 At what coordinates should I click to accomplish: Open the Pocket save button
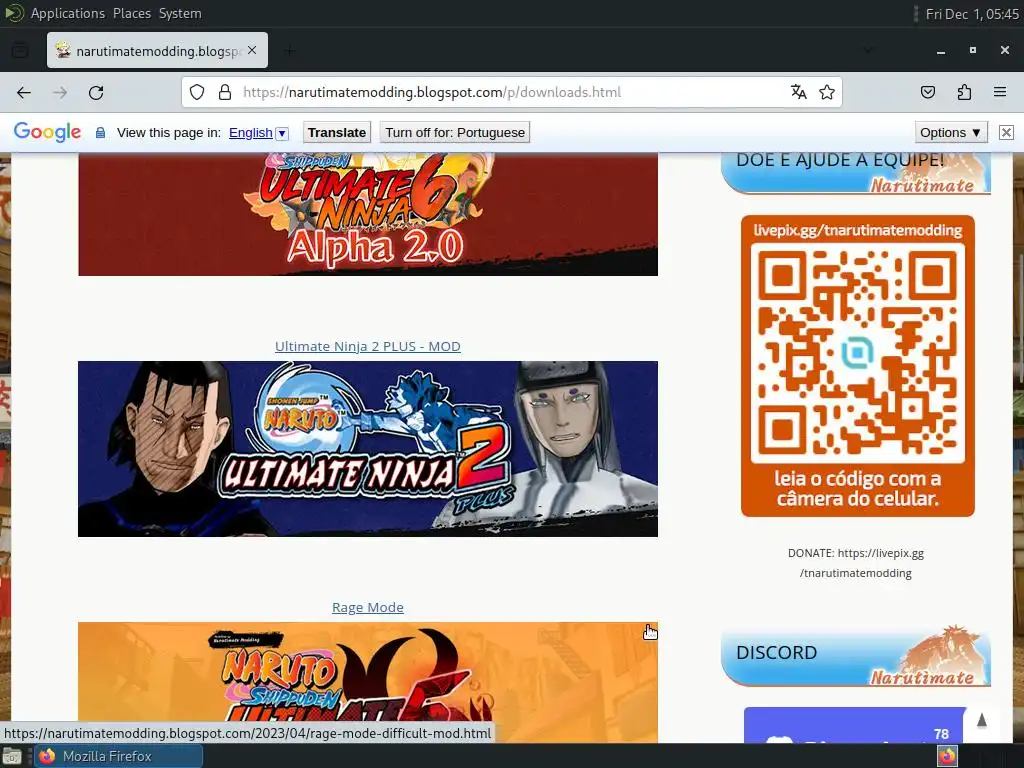(928, 92)
